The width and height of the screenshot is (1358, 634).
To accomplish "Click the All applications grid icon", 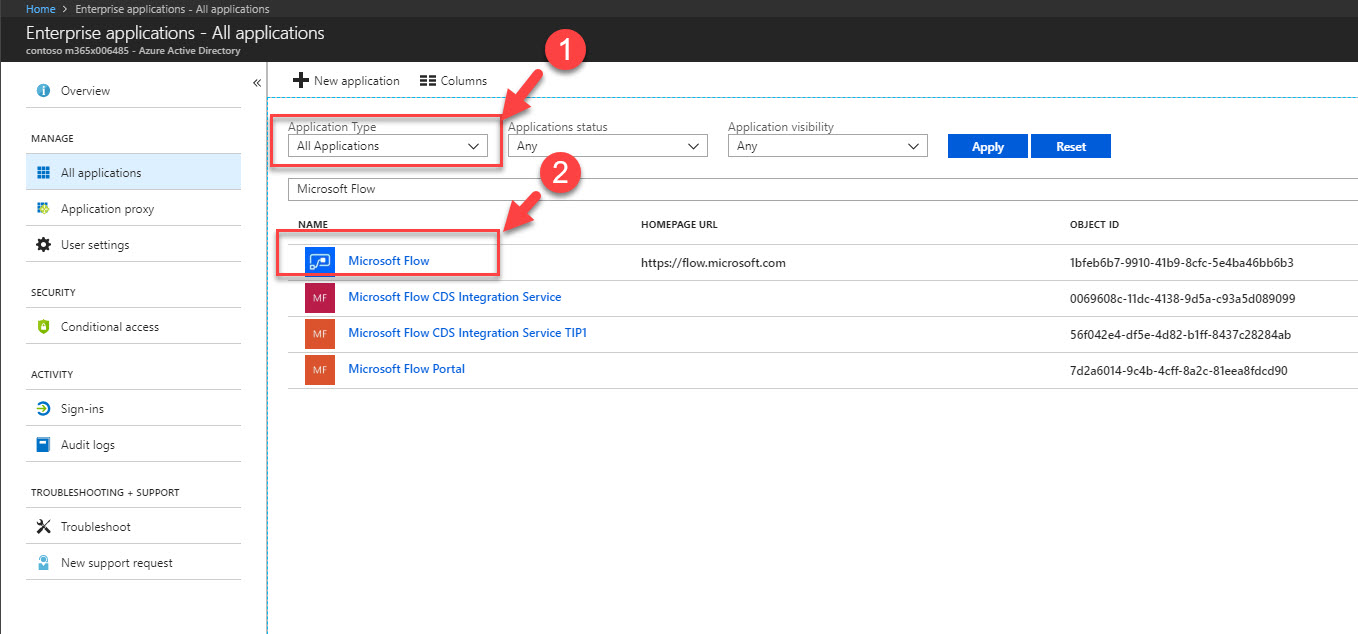I will tap(43, 173).
